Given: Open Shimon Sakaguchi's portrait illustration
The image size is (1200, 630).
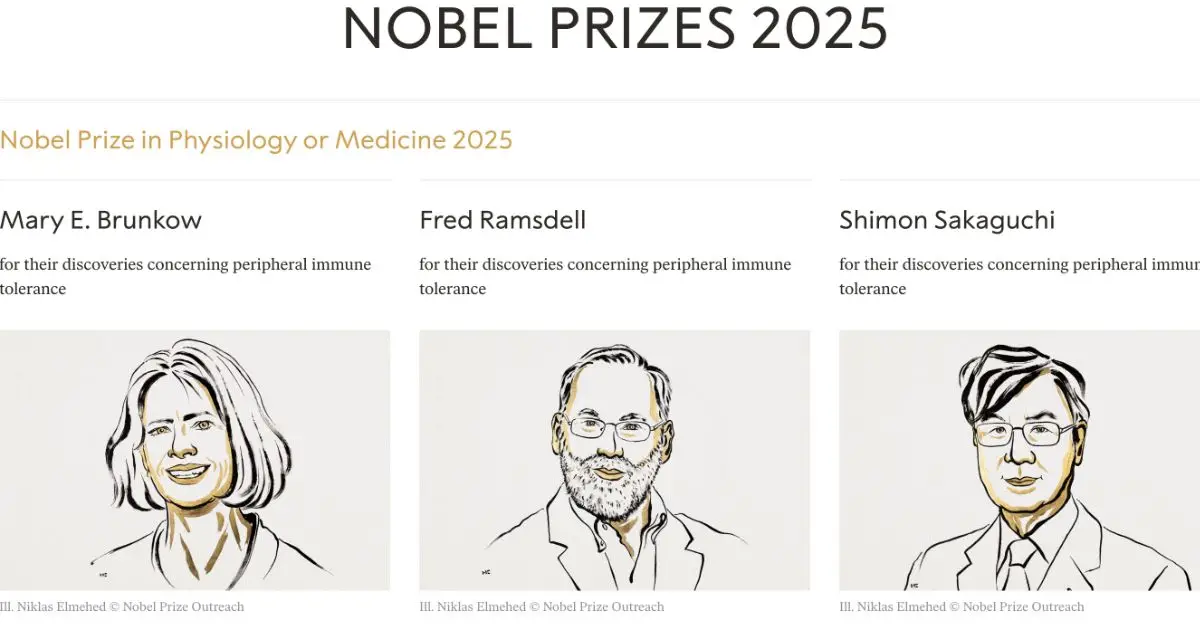Looking at the screenshot, I should pos(1020,460).
